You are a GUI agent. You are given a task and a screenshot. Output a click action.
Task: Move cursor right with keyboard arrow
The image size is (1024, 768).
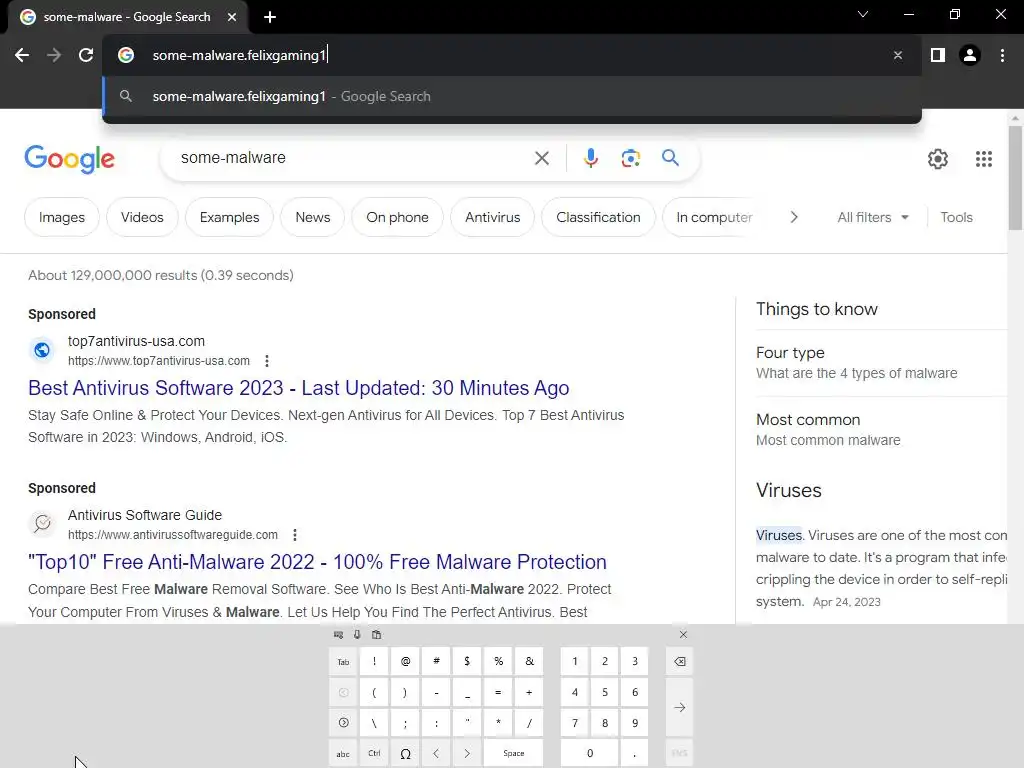467,754
